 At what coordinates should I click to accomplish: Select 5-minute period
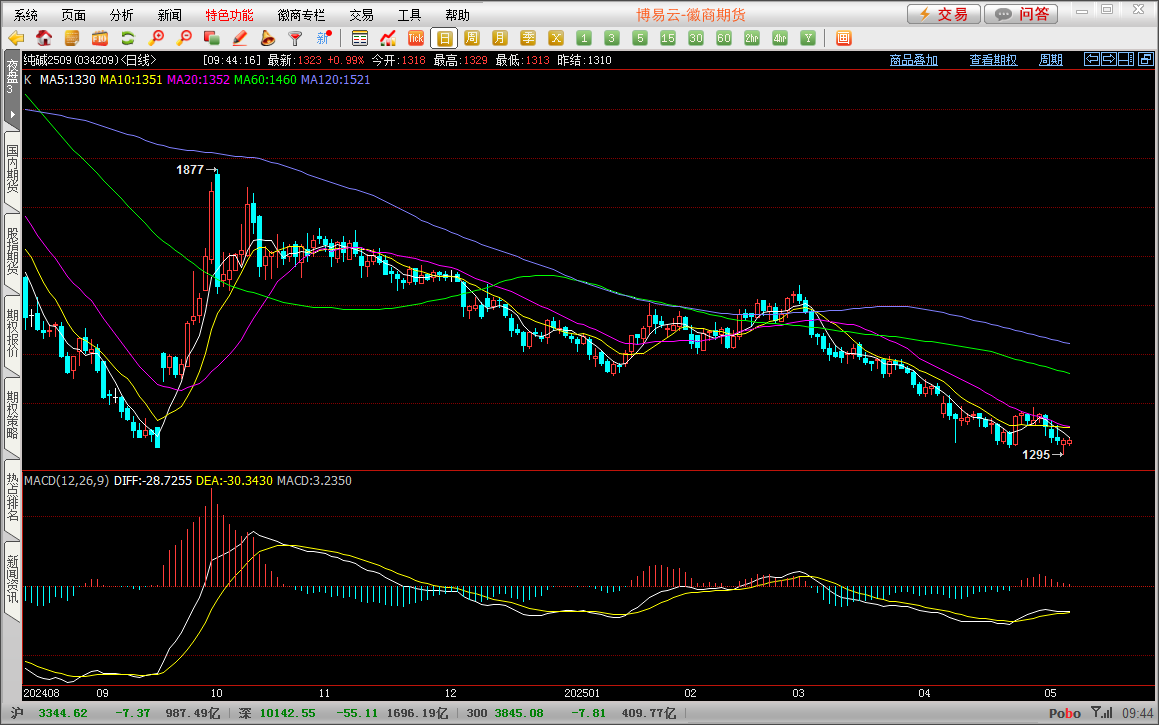coord(640,38)
